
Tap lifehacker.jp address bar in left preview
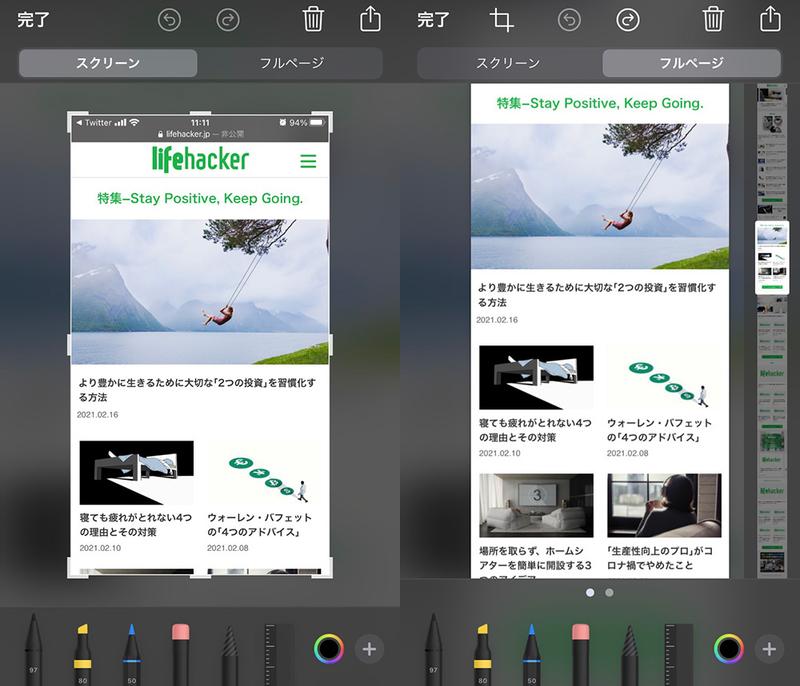[x=201, y=134]
